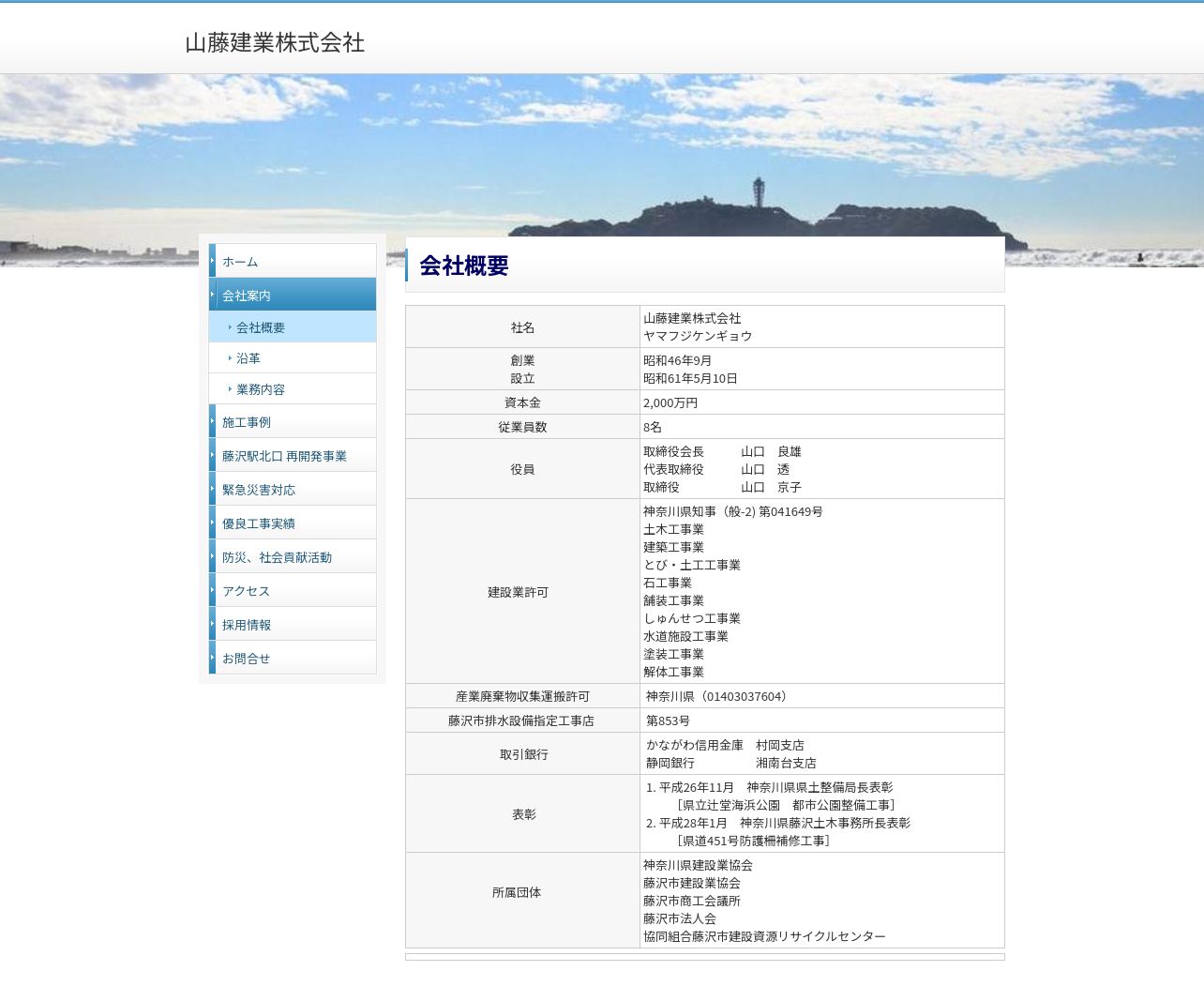Image resolution: width=1204 pixels, height=986 pixels.
Task: Click the しゅんせつ工事業 entry
Action: click(692, 619)
